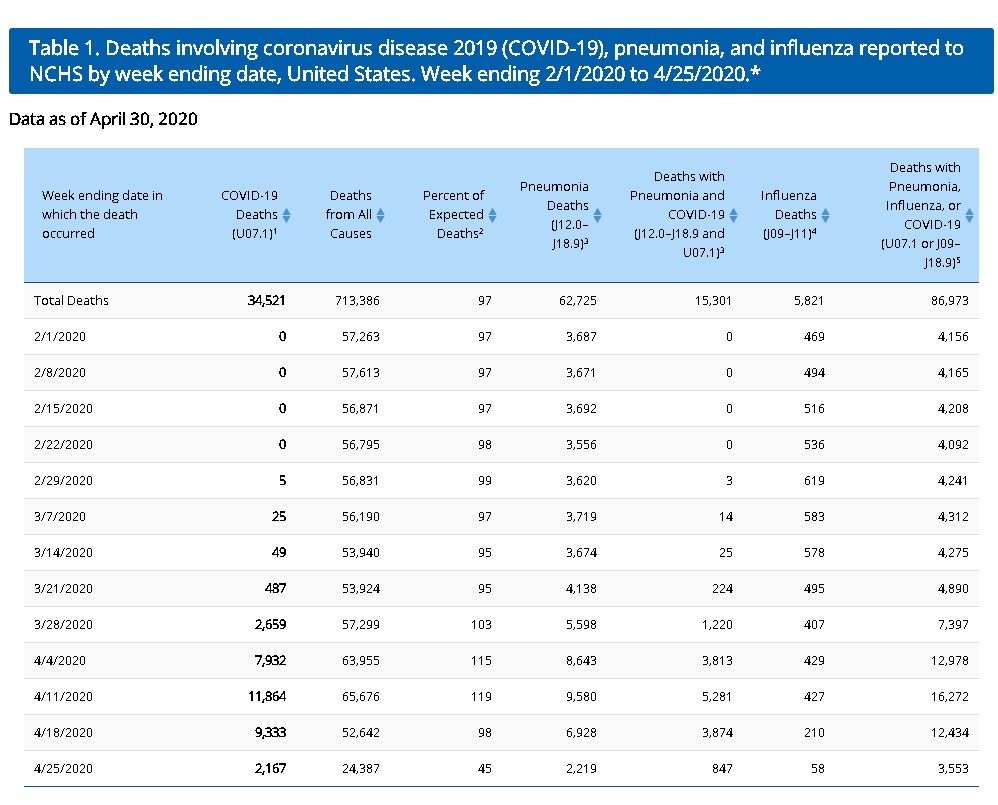Select the 3/14/2020 row date

pos(63,552)
